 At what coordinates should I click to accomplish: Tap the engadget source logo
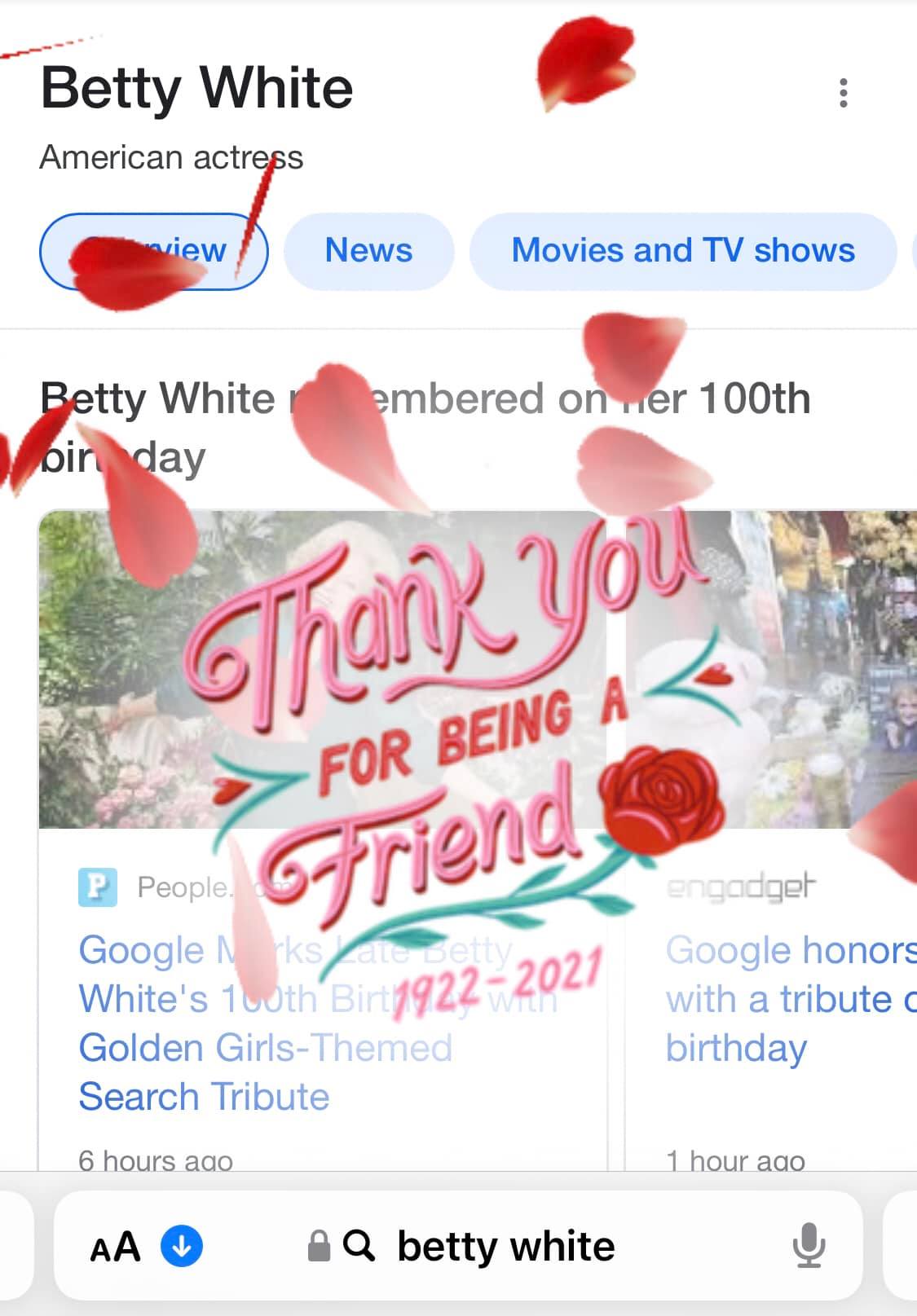point(741,887)
